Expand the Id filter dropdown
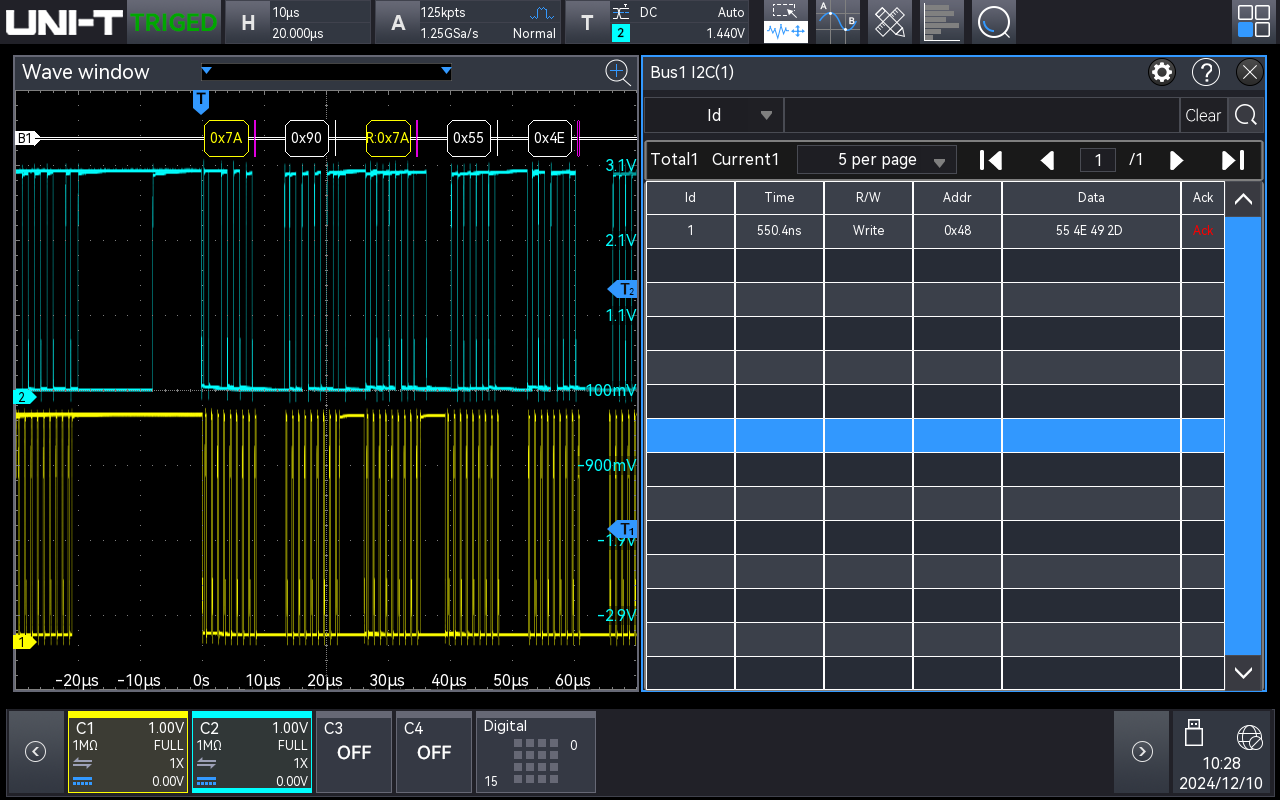The width and height of the screenshot is (1280, 800). [x=766, y=115]
